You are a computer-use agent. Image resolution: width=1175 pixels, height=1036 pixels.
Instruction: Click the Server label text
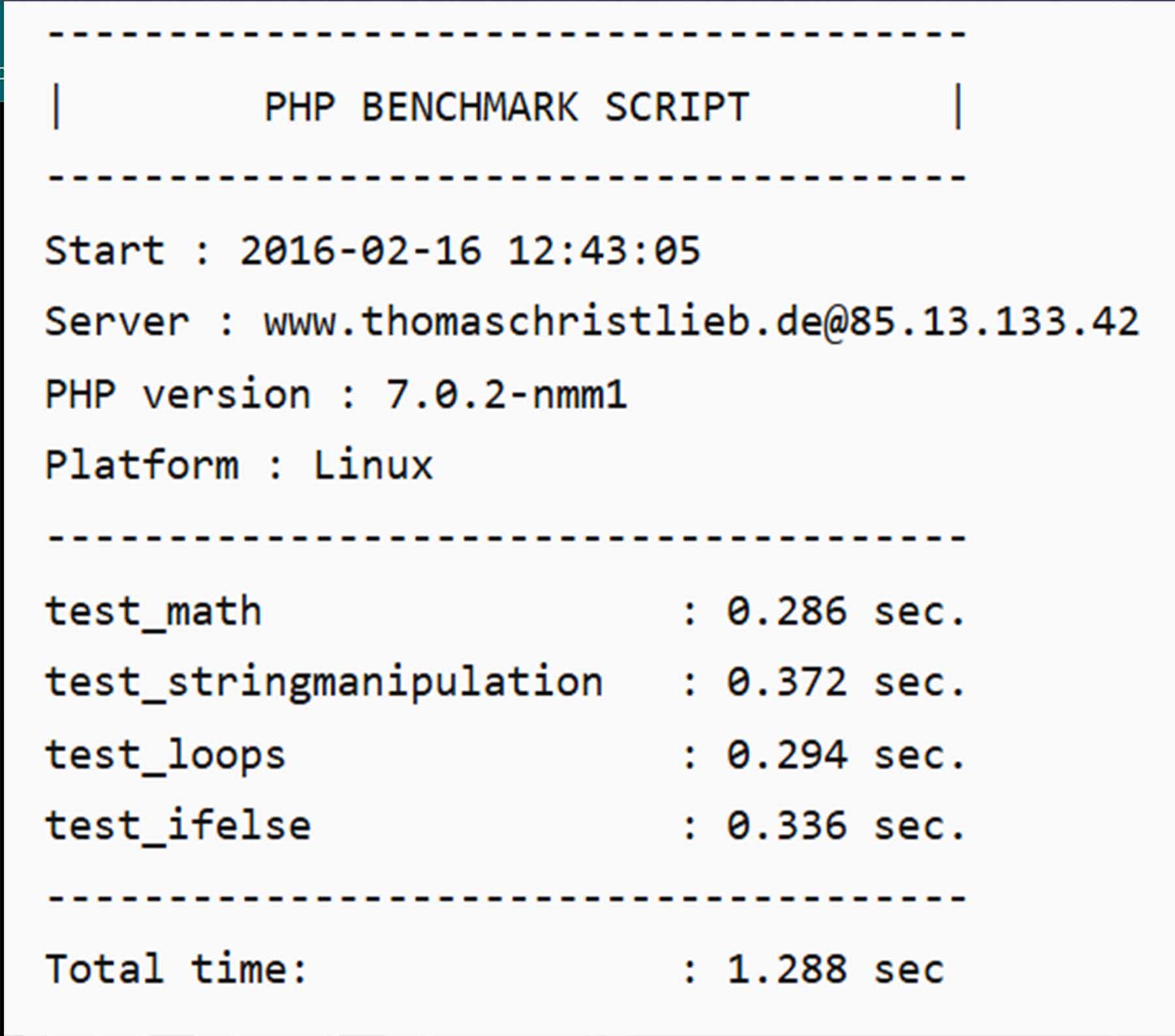point(117,322)
